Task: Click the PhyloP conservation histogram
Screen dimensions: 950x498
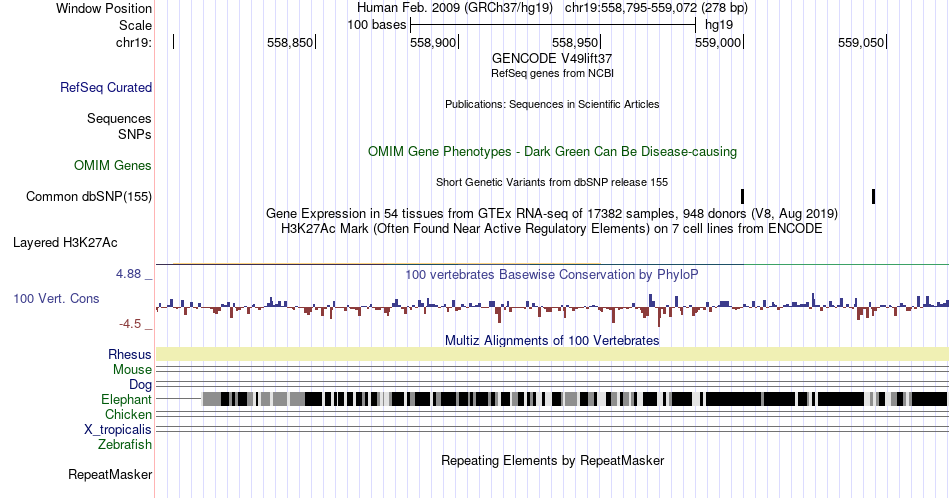Action: click(552, 309)
